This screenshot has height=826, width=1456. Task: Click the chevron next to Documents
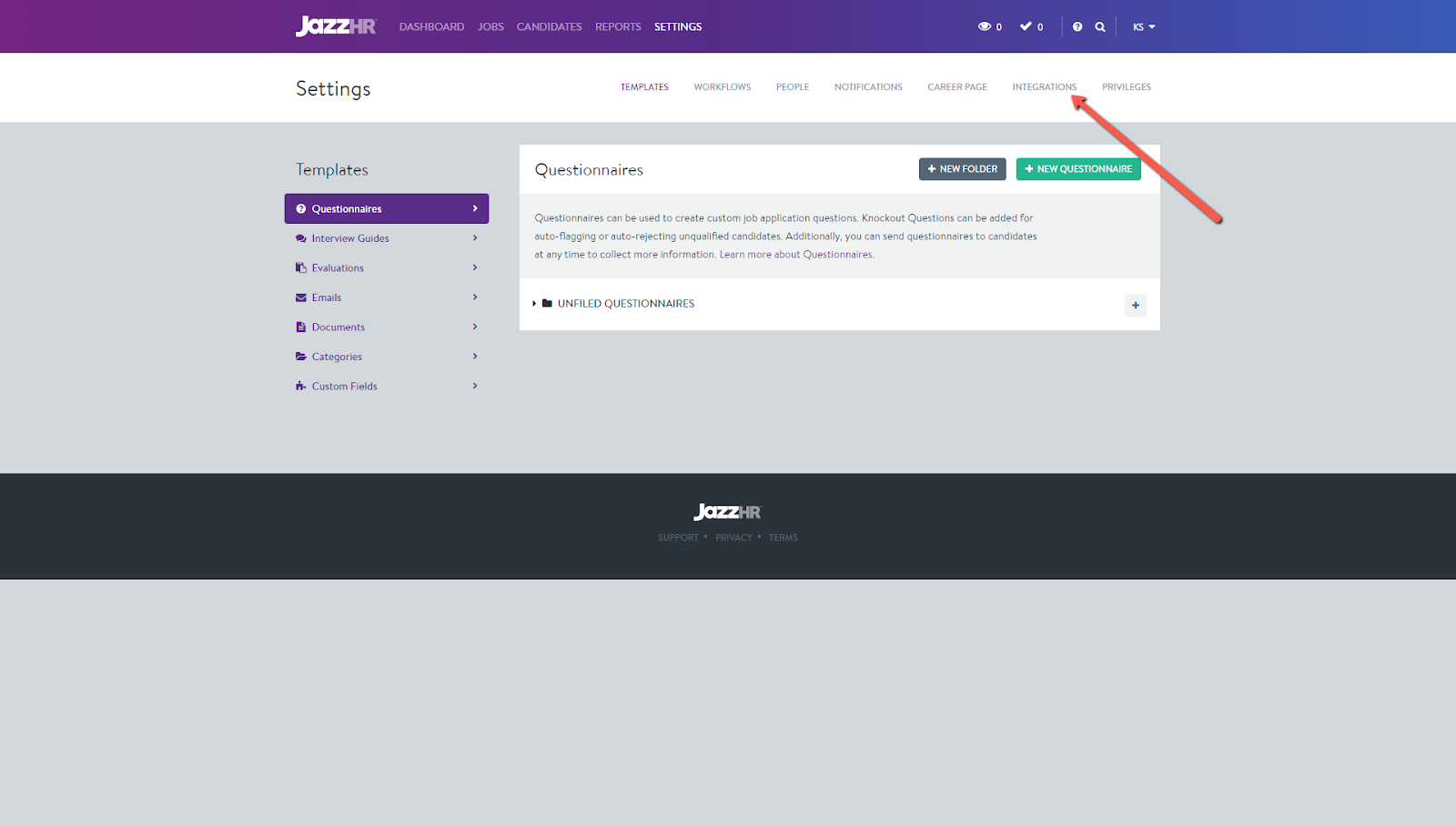click(475, 327)
